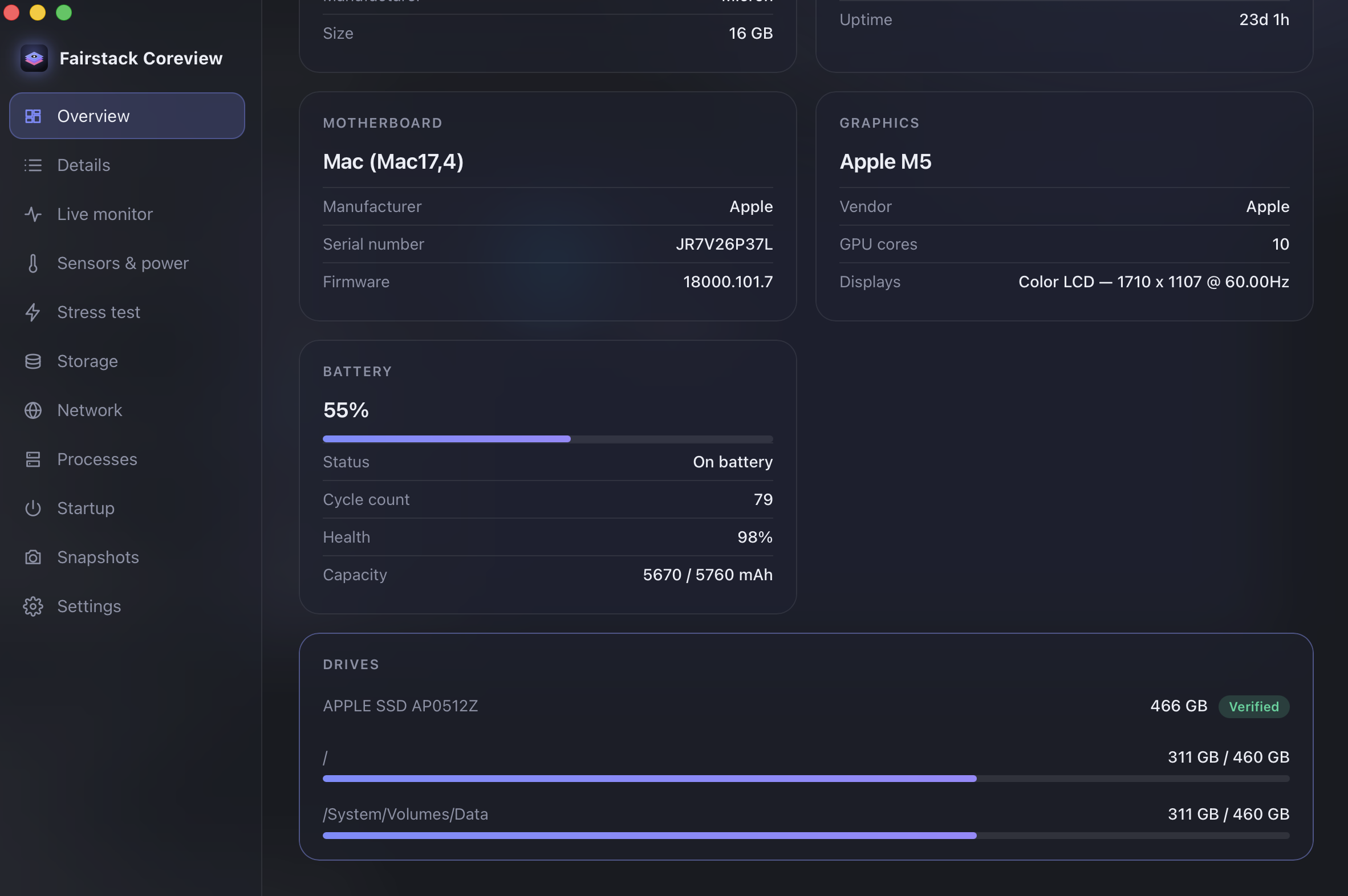Click the Startup power icon

coord(33,508)
